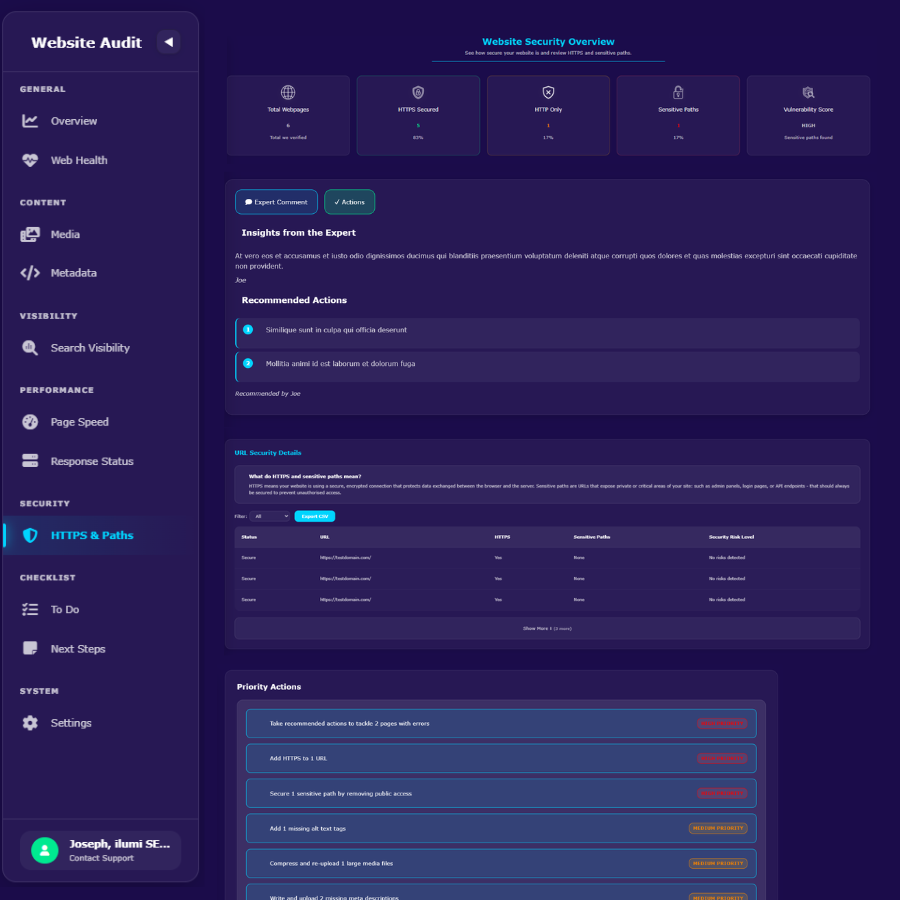
Task: Expand Show More in URL Security Details
Action: 547,627
